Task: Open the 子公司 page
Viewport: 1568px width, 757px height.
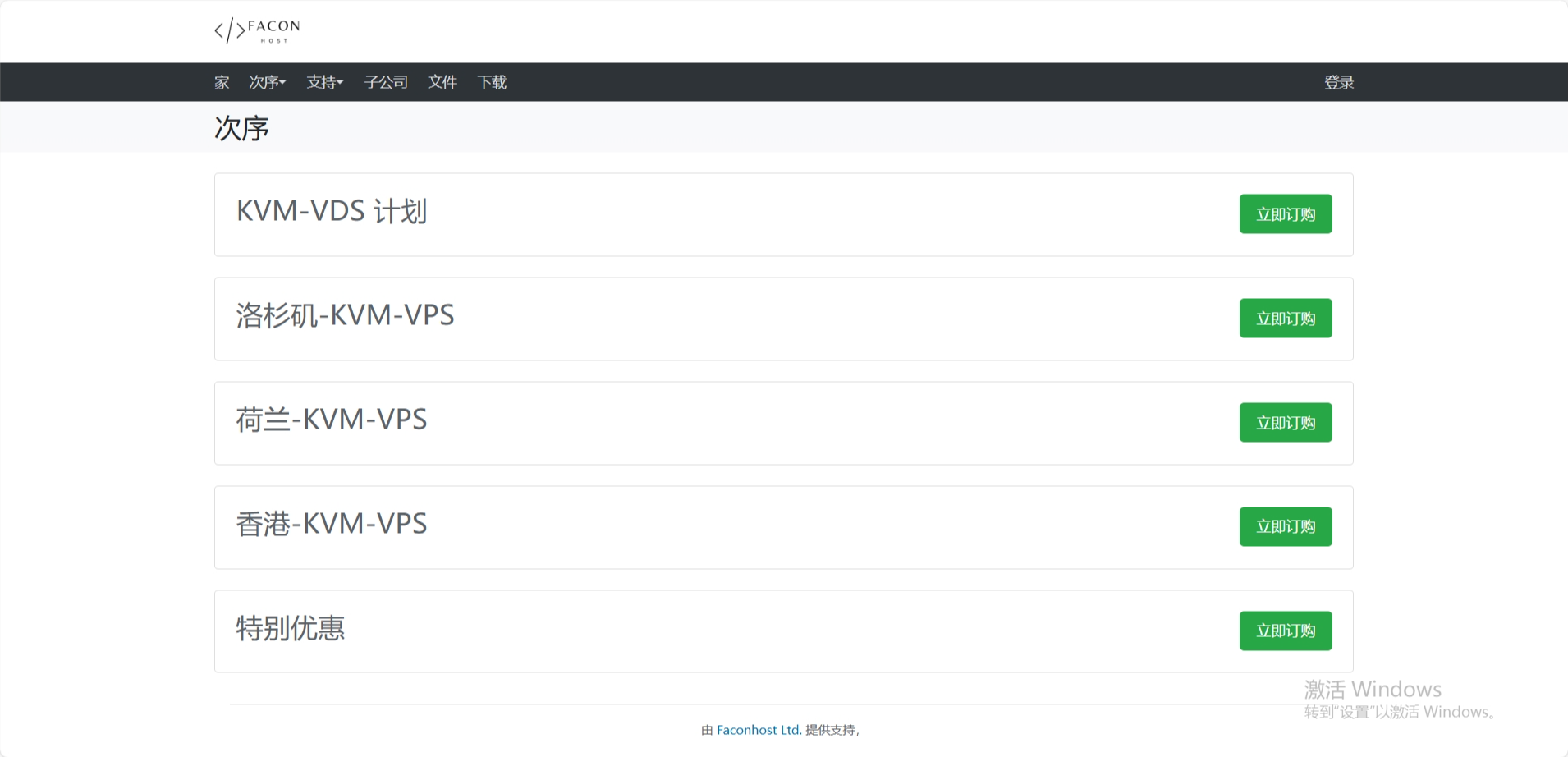Action: point(386,82)
